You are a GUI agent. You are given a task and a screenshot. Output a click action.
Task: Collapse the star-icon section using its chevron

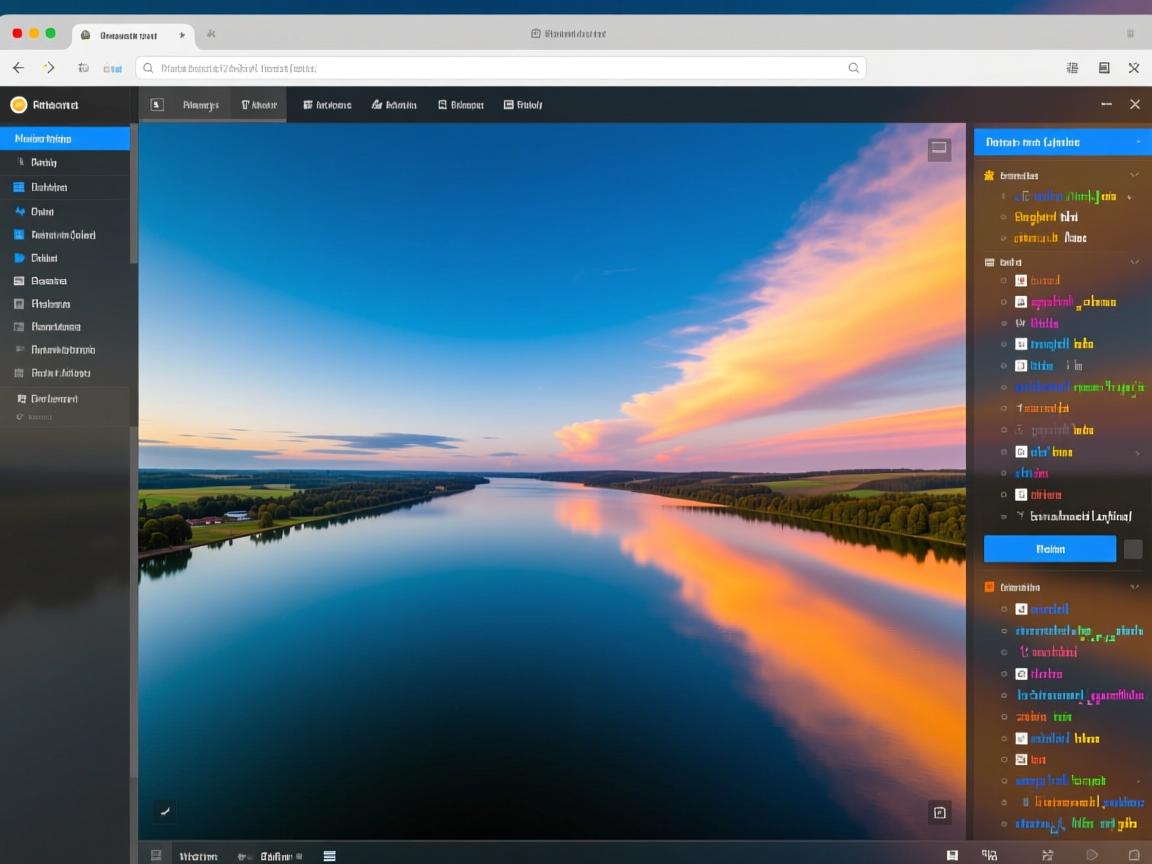pos(1134,175)
